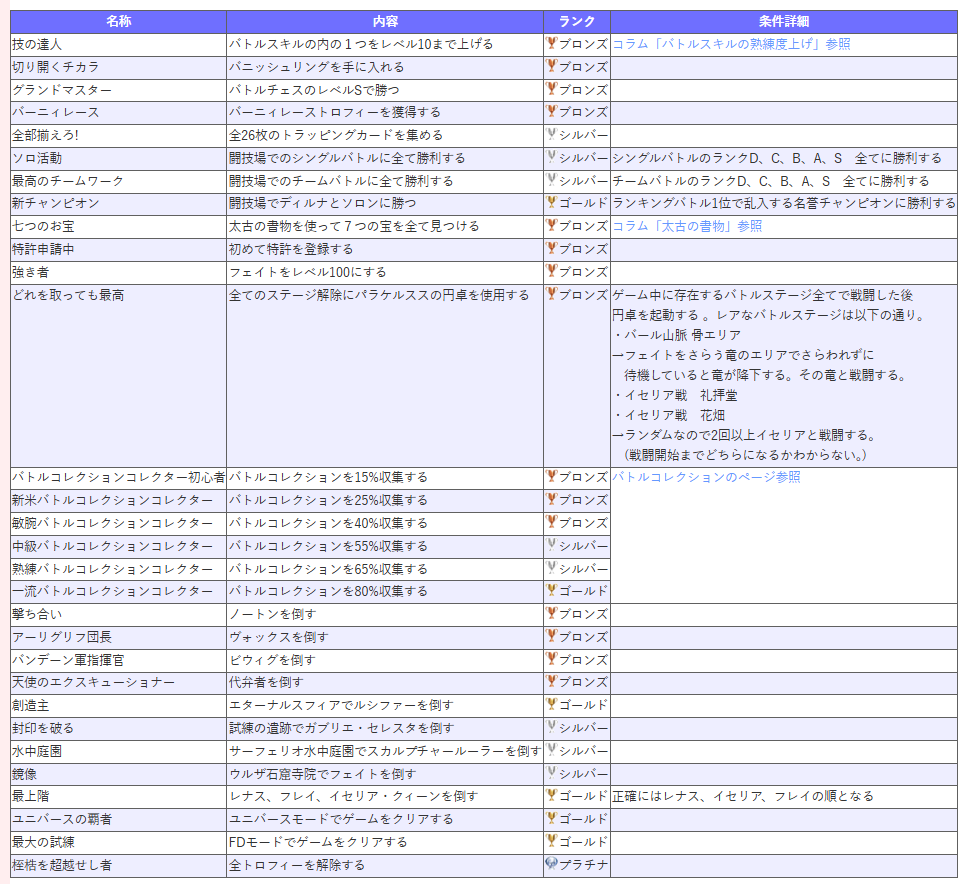Click gold trophy icon in 一流バトルコレクションコレクター row
This screenshot has height=884, width=969.
click(x=551, y=591)
